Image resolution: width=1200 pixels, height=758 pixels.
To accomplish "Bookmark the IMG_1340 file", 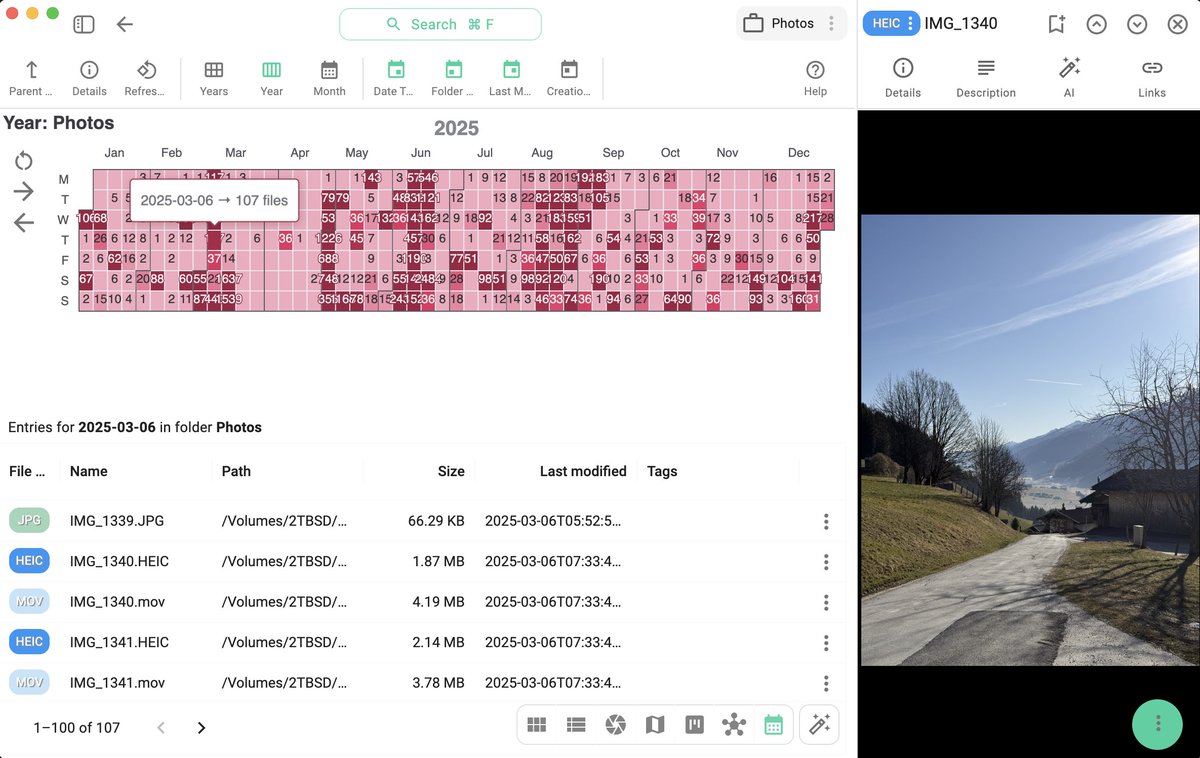I will pyautogui.click(x=1056, y=24).
